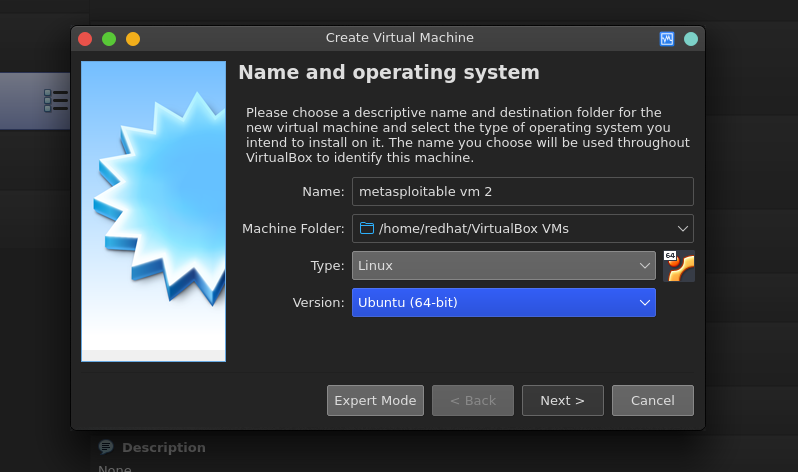Click the teal round button in title bar
The image size is (798, 472).
691,39
